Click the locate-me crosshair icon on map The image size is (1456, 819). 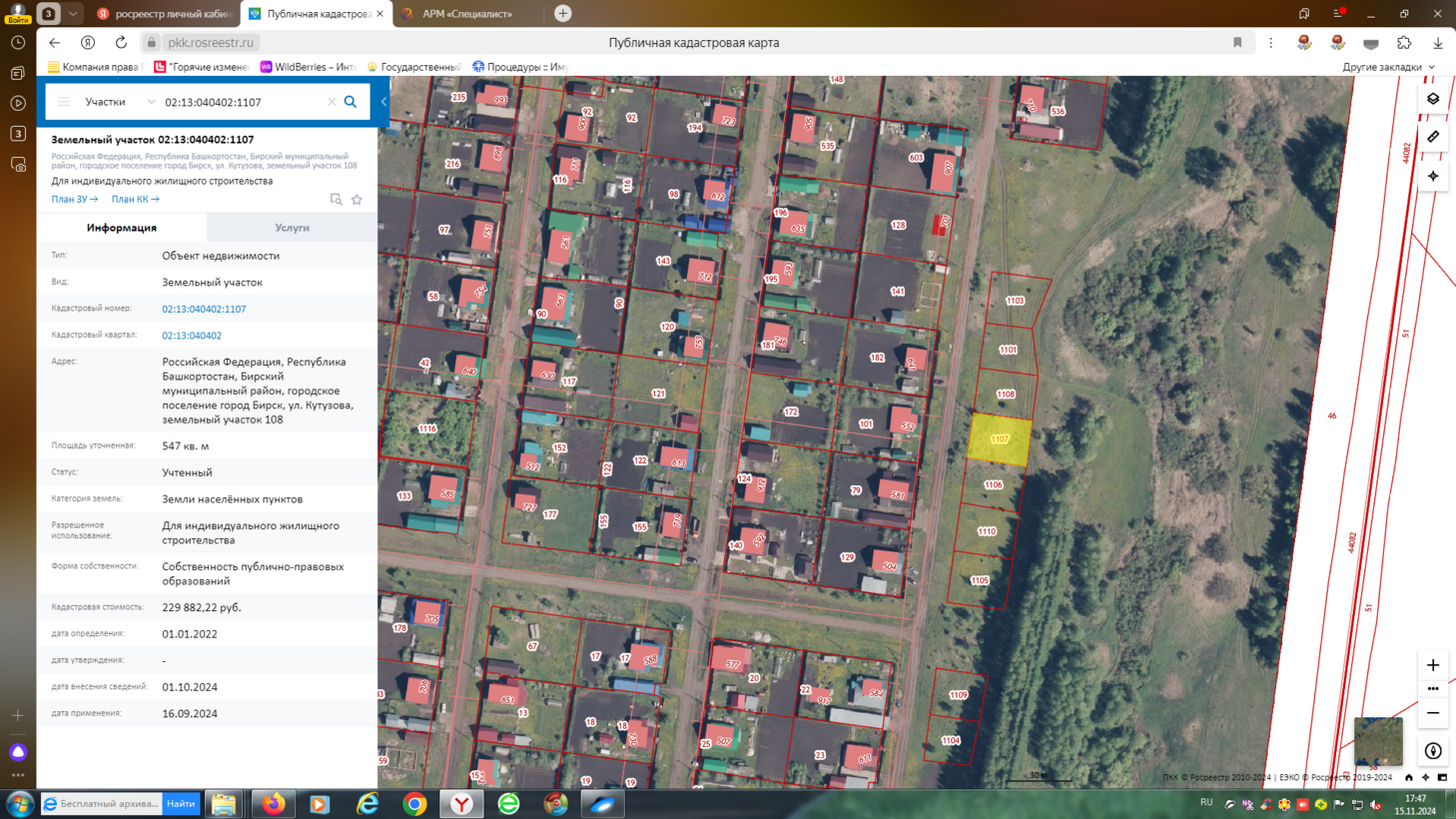[1433, 176]
